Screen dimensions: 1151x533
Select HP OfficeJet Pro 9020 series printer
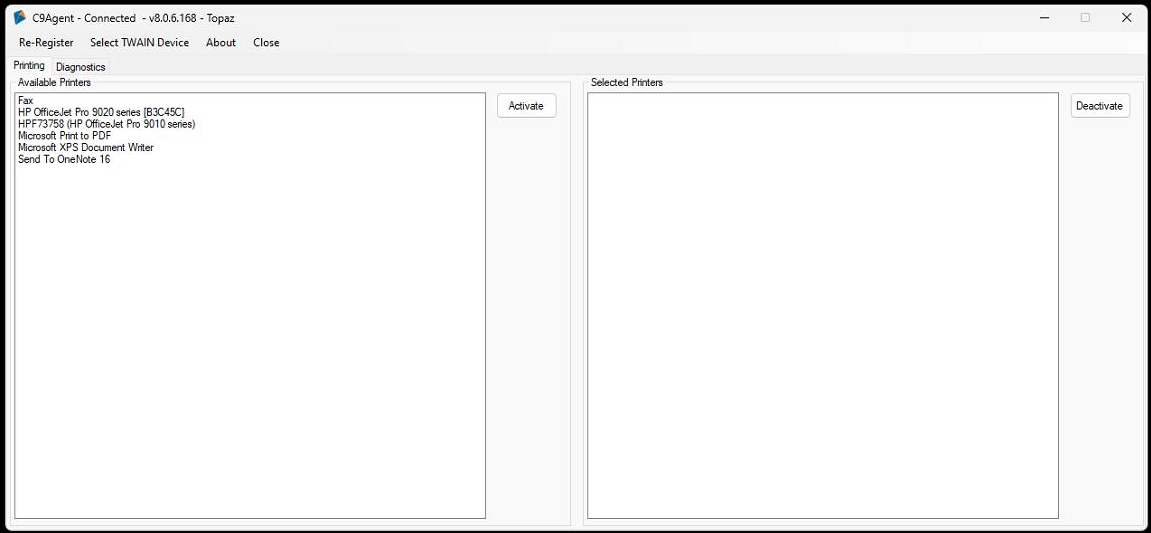[x=101, y=113]
